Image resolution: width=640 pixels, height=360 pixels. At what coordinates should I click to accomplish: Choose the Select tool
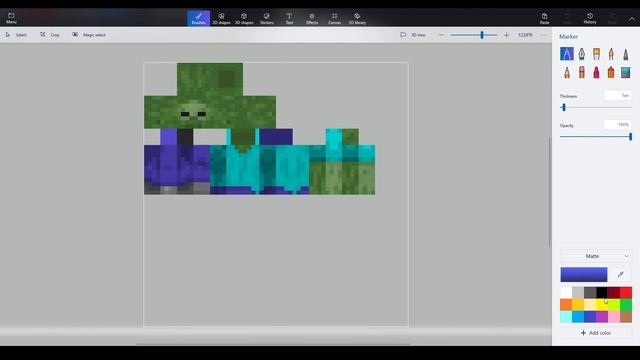click(16, 35)
